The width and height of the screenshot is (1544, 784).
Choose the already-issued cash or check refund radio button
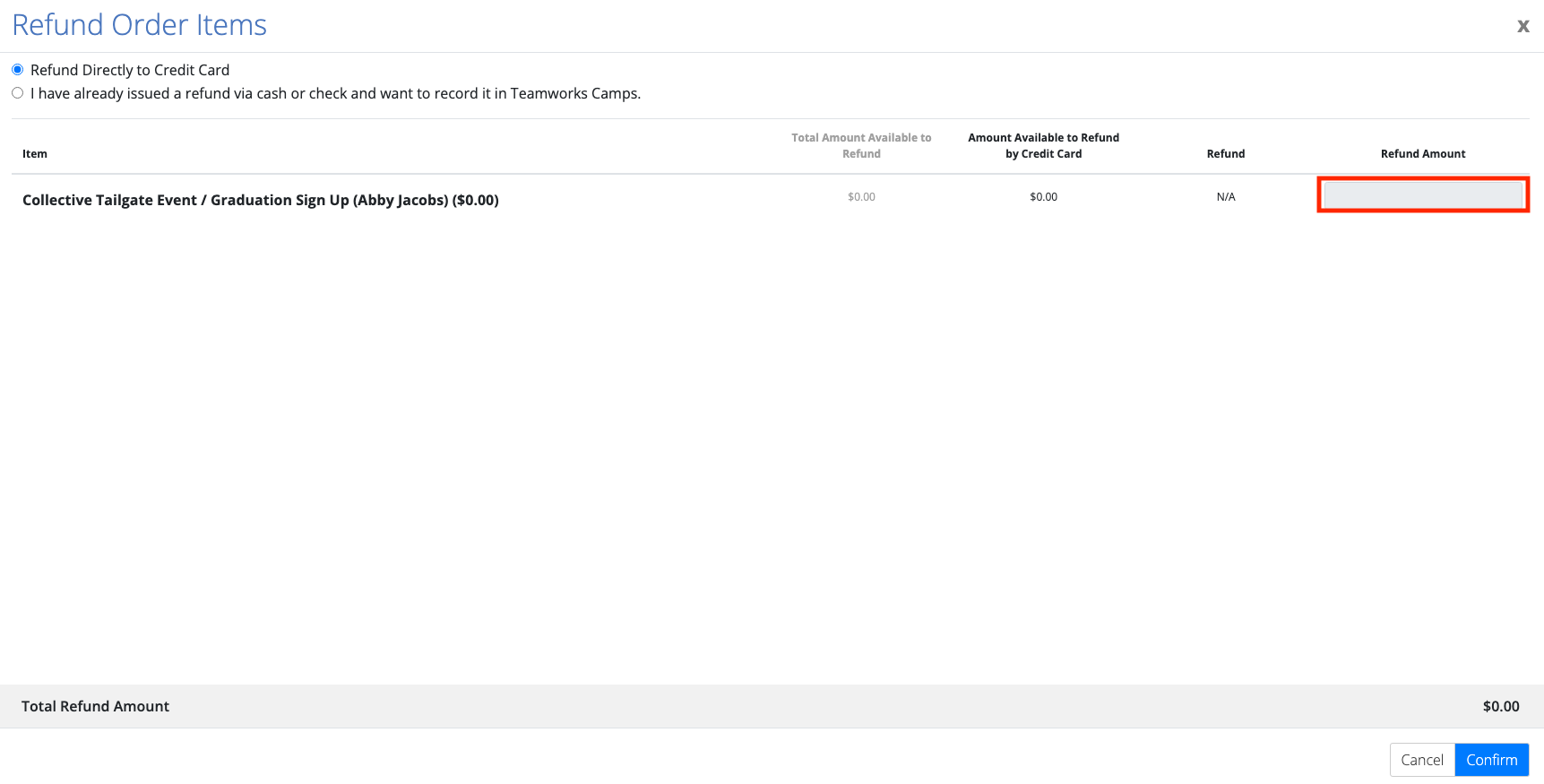coord(18,93)
